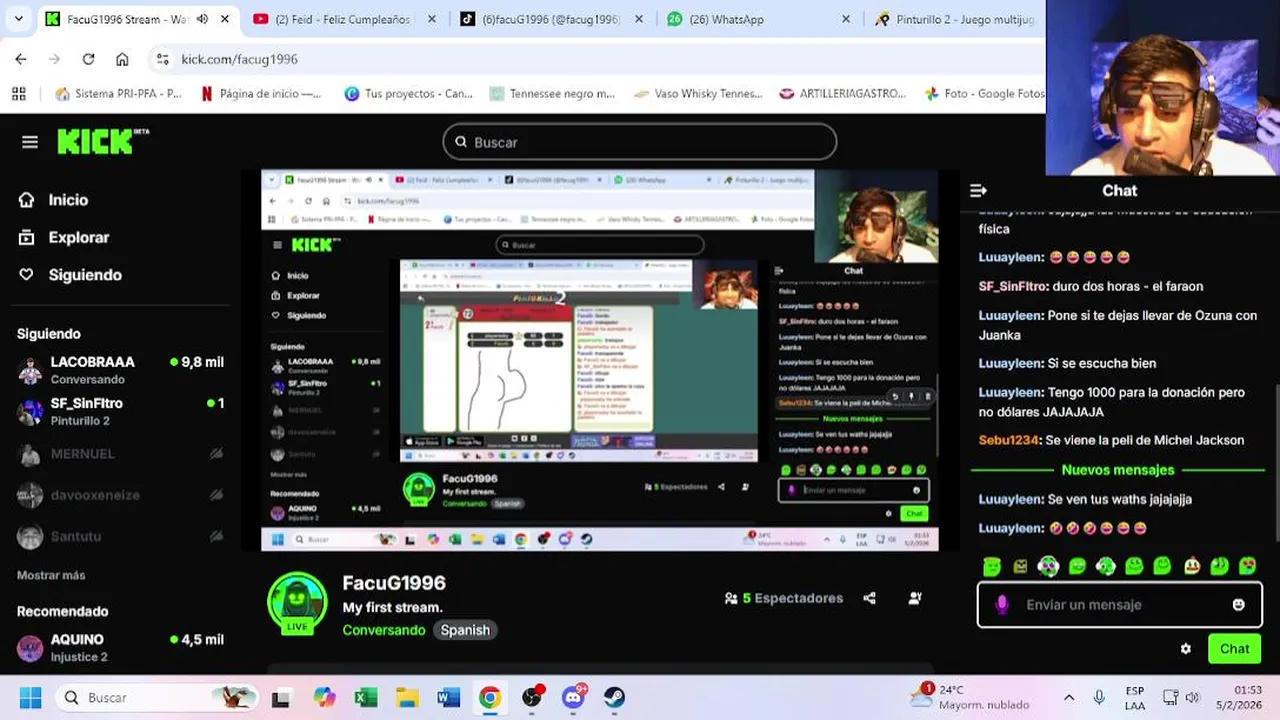Viewport: 1280px width, 720px height.
Task: Open Steam from the taskbar
Action: [614, 697]
